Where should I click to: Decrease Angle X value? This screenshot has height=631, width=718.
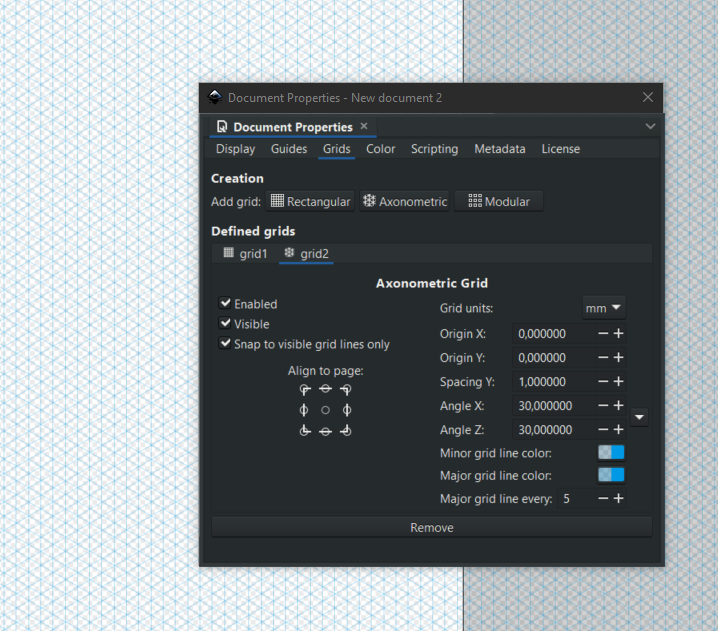603,406
